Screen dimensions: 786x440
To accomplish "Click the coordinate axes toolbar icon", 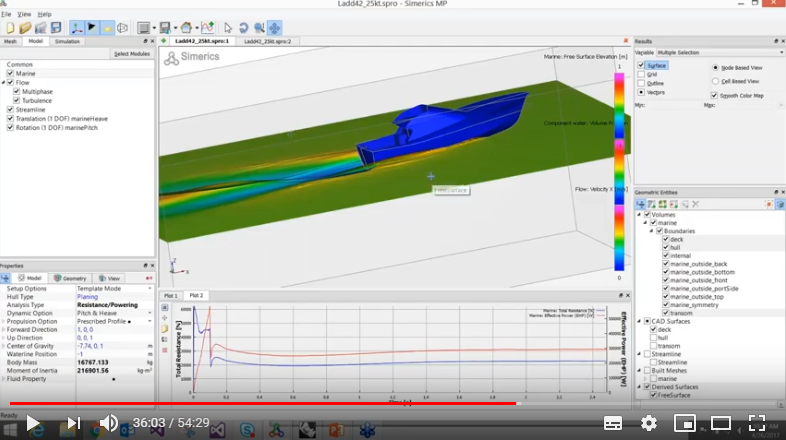I will tap(77, 28).
